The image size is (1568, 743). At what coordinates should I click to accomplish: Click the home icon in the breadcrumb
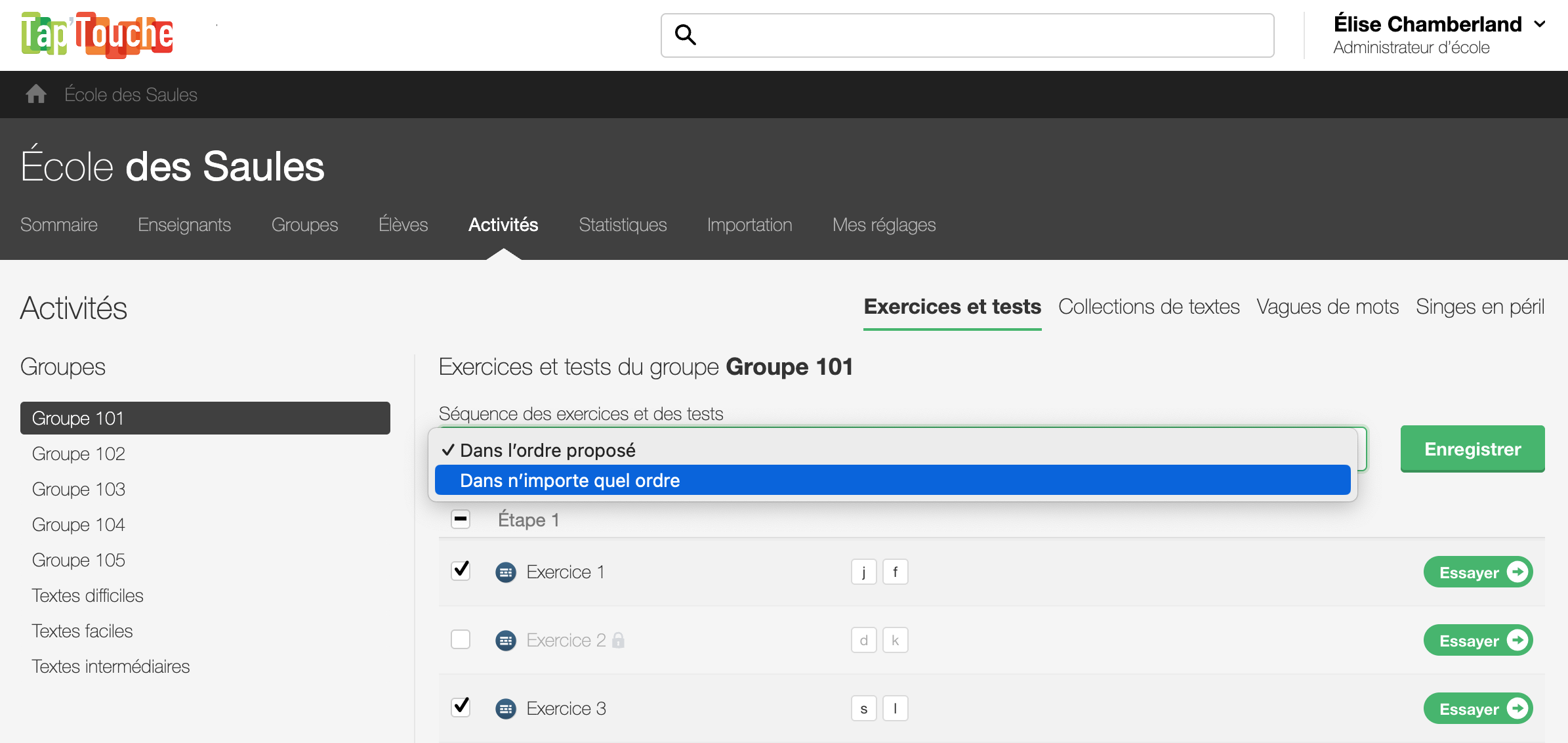(x=36, y=94)
